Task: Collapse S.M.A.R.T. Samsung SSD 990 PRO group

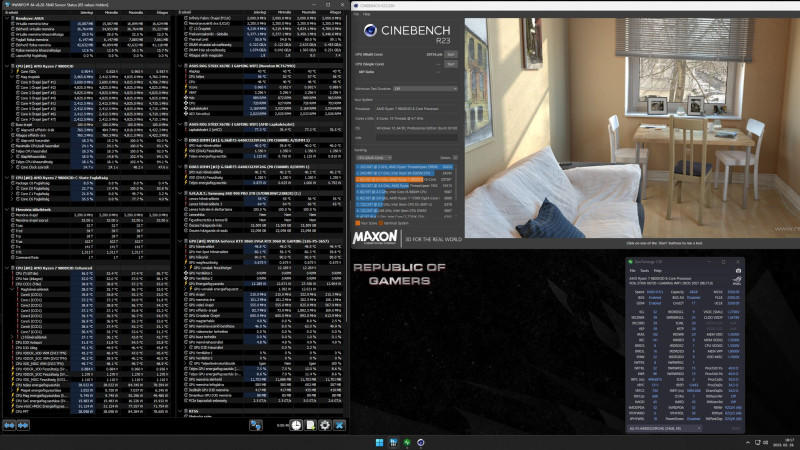Action: point(180,193)
